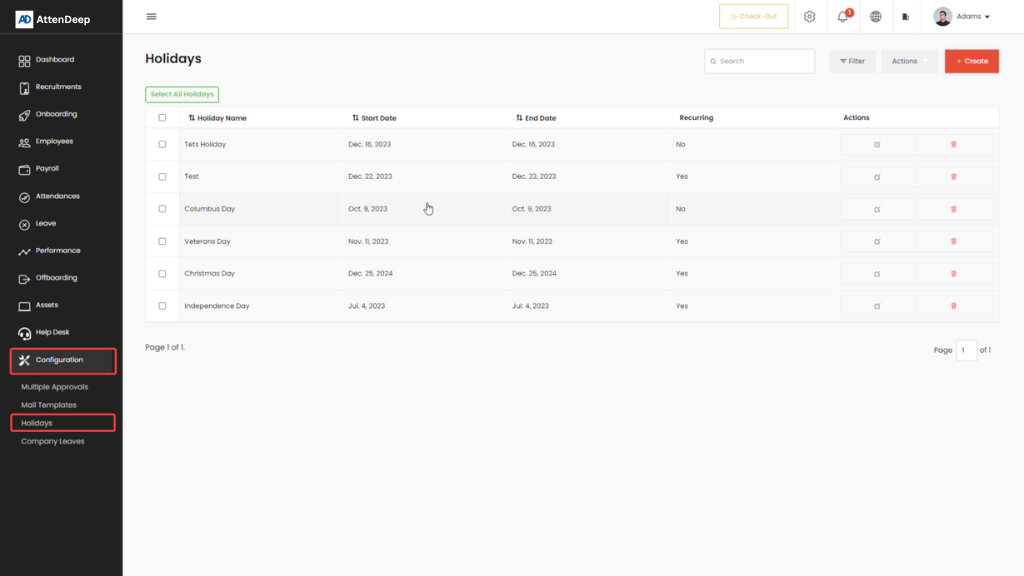Click the globe language icon
This screenshot has width=1024, height=576.
pyautogui.click(x=876, y=17)
